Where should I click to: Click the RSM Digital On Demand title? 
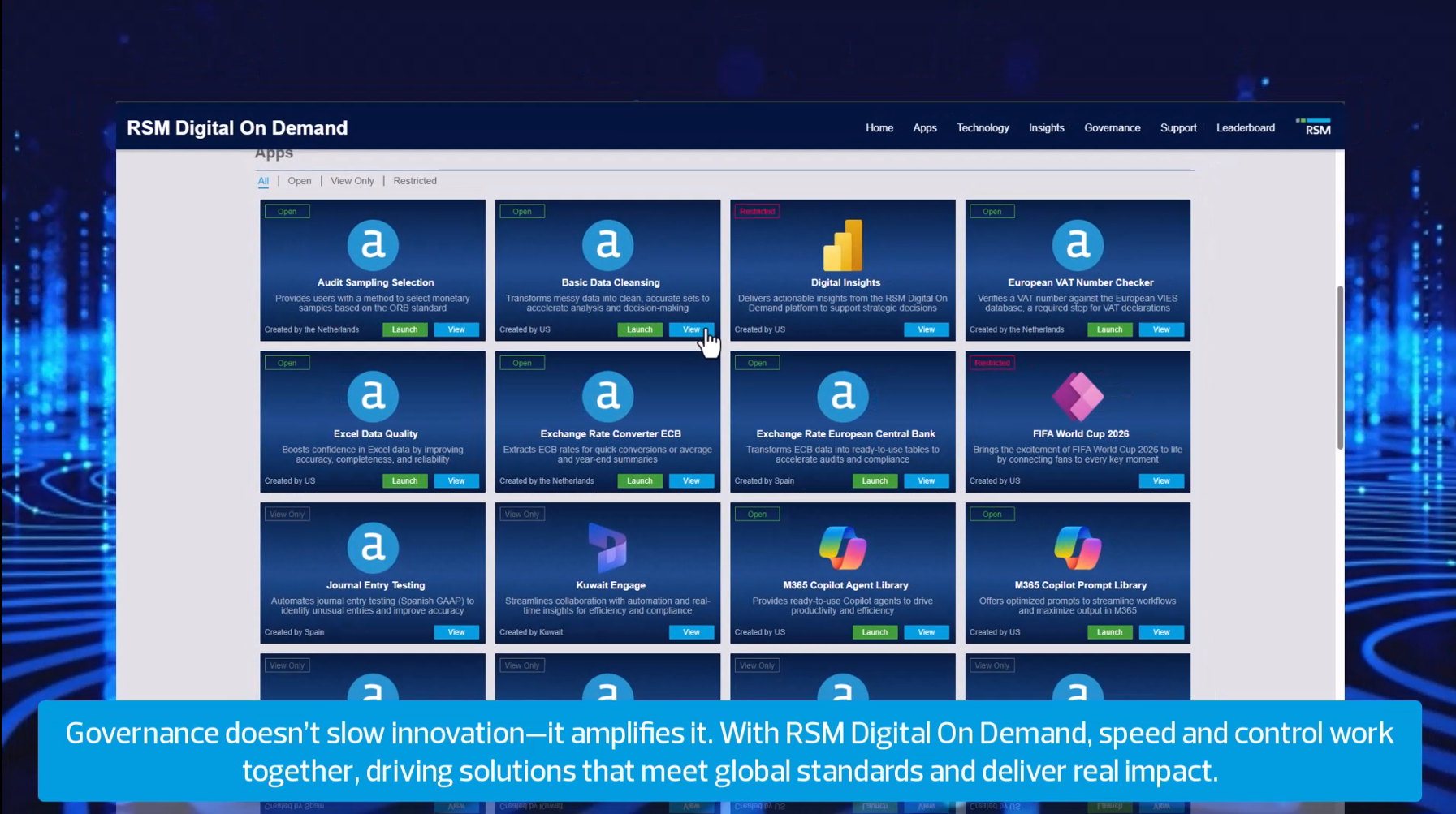pos(237,127)
